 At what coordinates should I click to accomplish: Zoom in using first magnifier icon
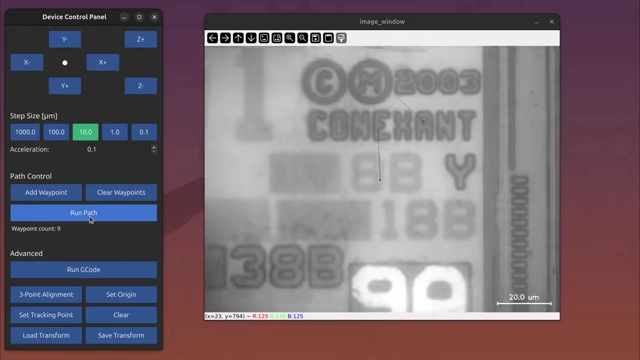point(290,38)
